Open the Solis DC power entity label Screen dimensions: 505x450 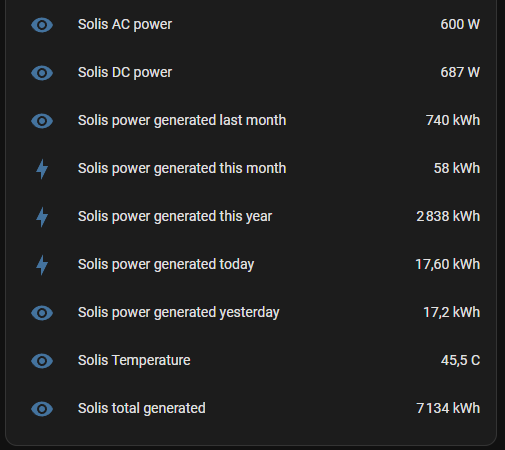point(125,73)
